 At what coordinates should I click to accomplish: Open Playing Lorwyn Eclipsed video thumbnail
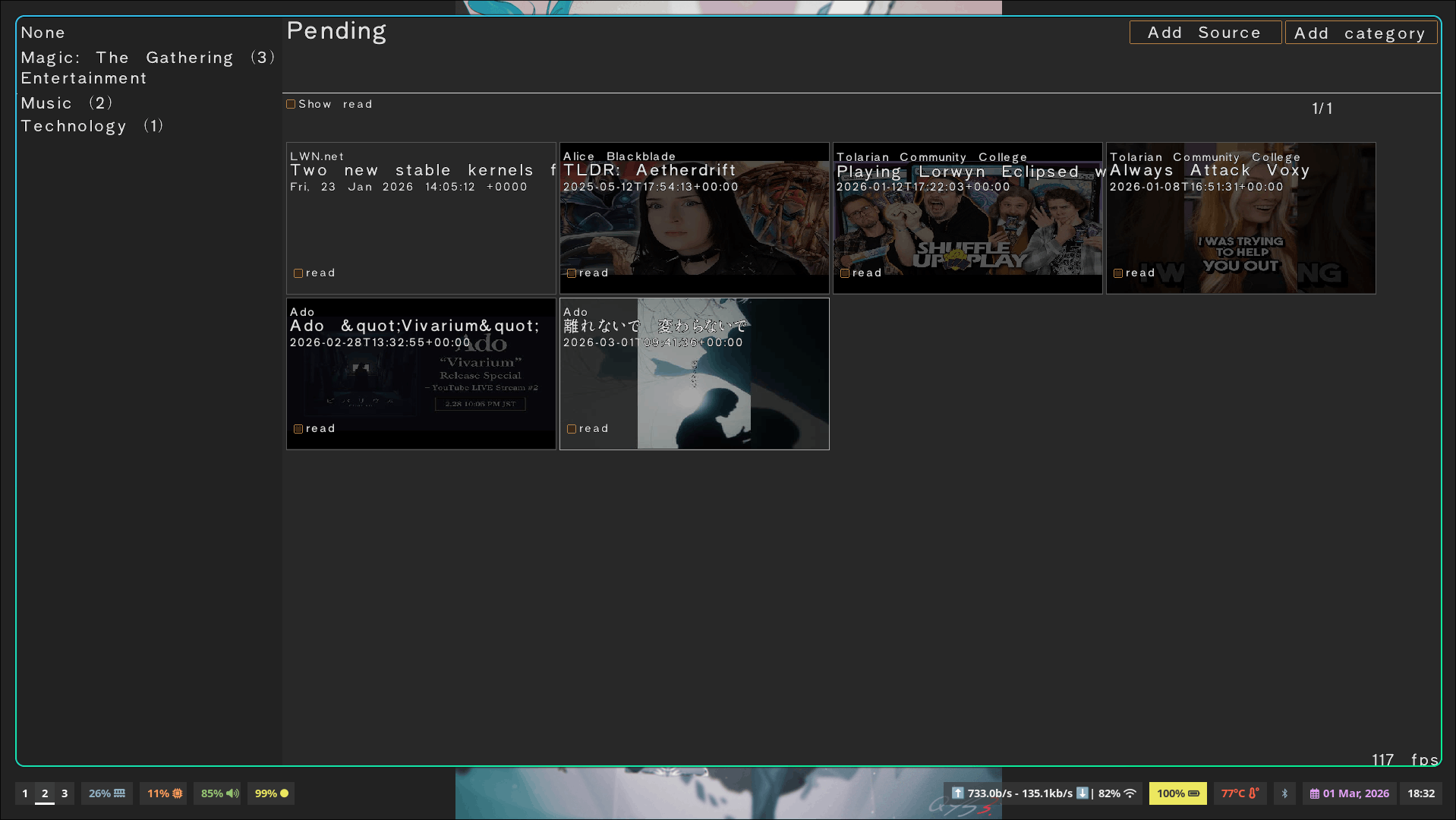coord(967,228)
